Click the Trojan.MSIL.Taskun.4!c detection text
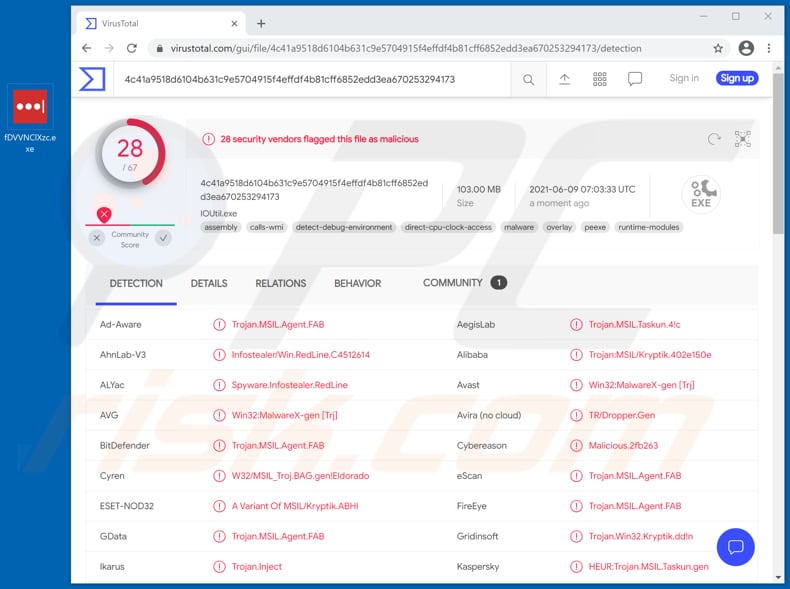 (x=634, y=324)
